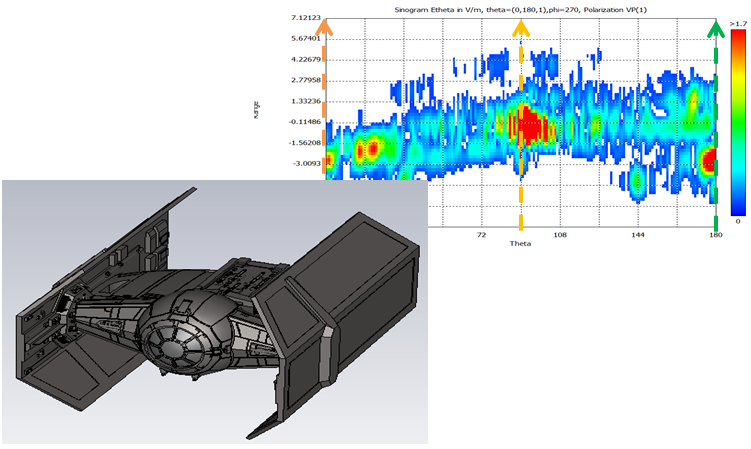Select the -1.56208 range axis value
The width and height of the screenshot is (751, 449).
point(305,143)
